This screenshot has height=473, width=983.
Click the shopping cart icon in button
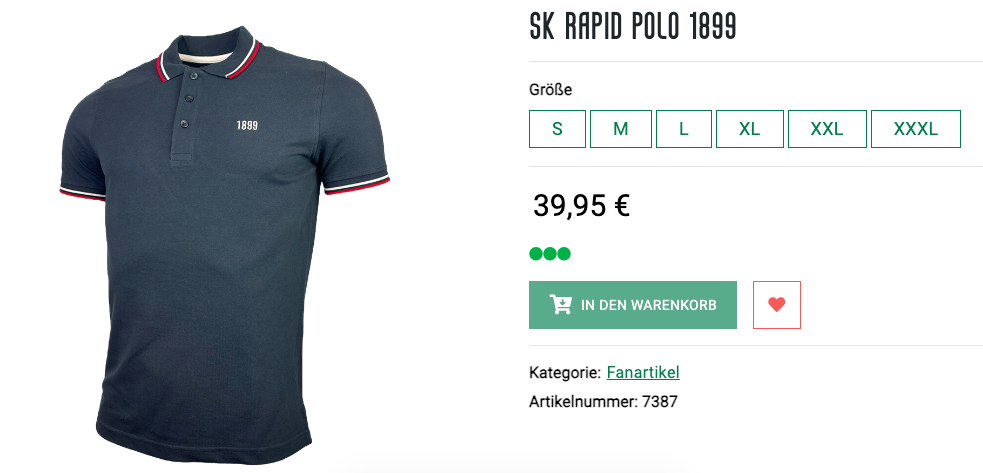click(x=560, y=305)
